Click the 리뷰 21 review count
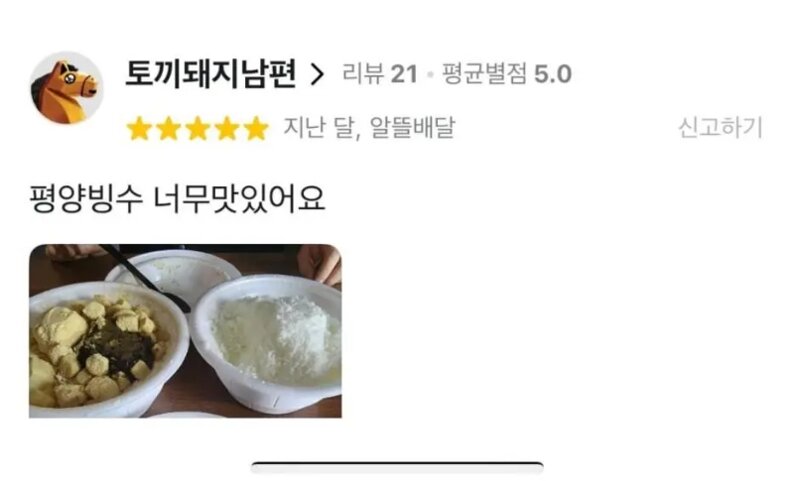Image resolution: width=800 pixels, height=481 pixels. point(380,74)
